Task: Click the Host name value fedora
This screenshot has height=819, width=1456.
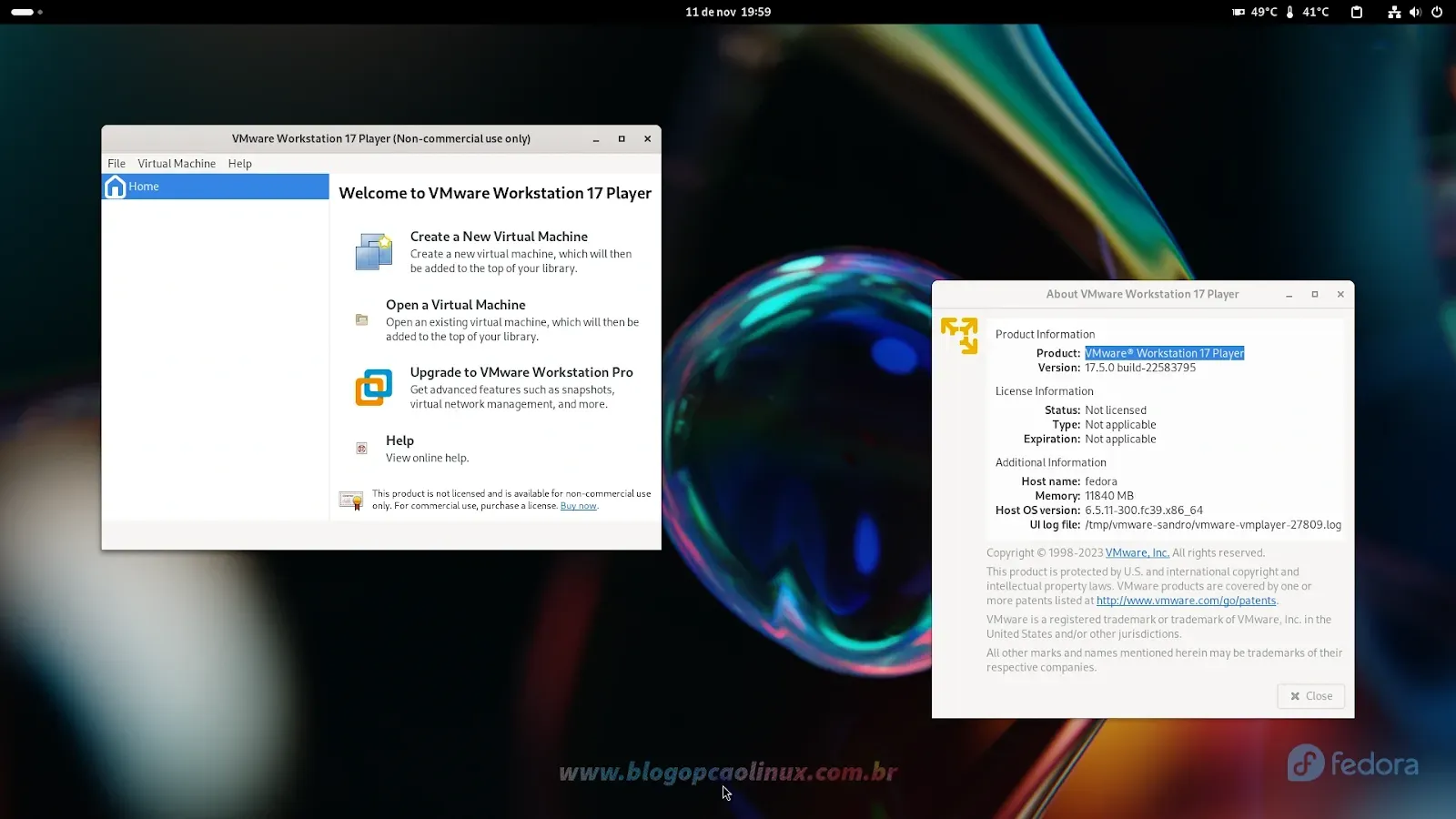Action: click(1101, 481)
